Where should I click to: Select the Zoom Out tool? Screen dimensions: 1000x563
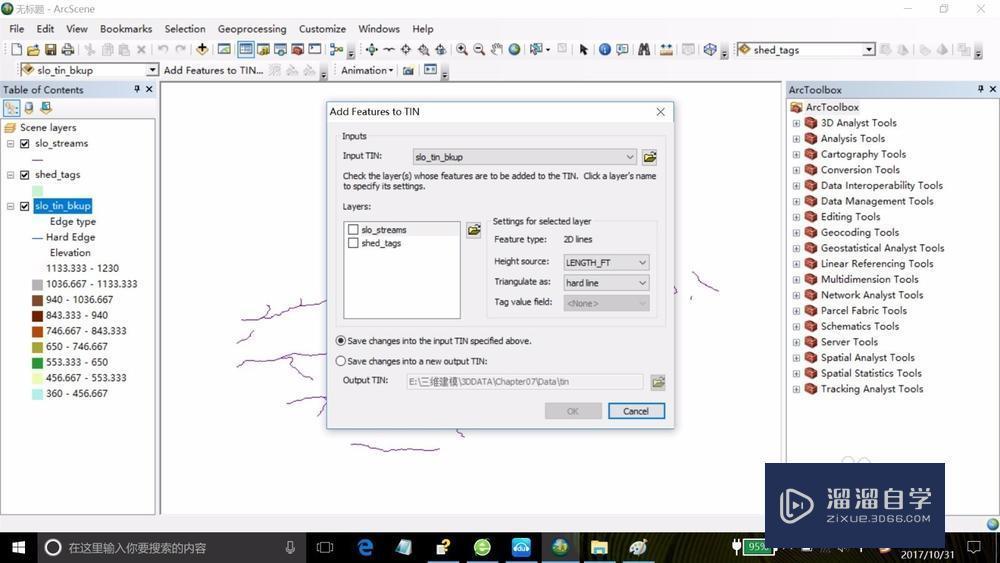tap(479, 49)
